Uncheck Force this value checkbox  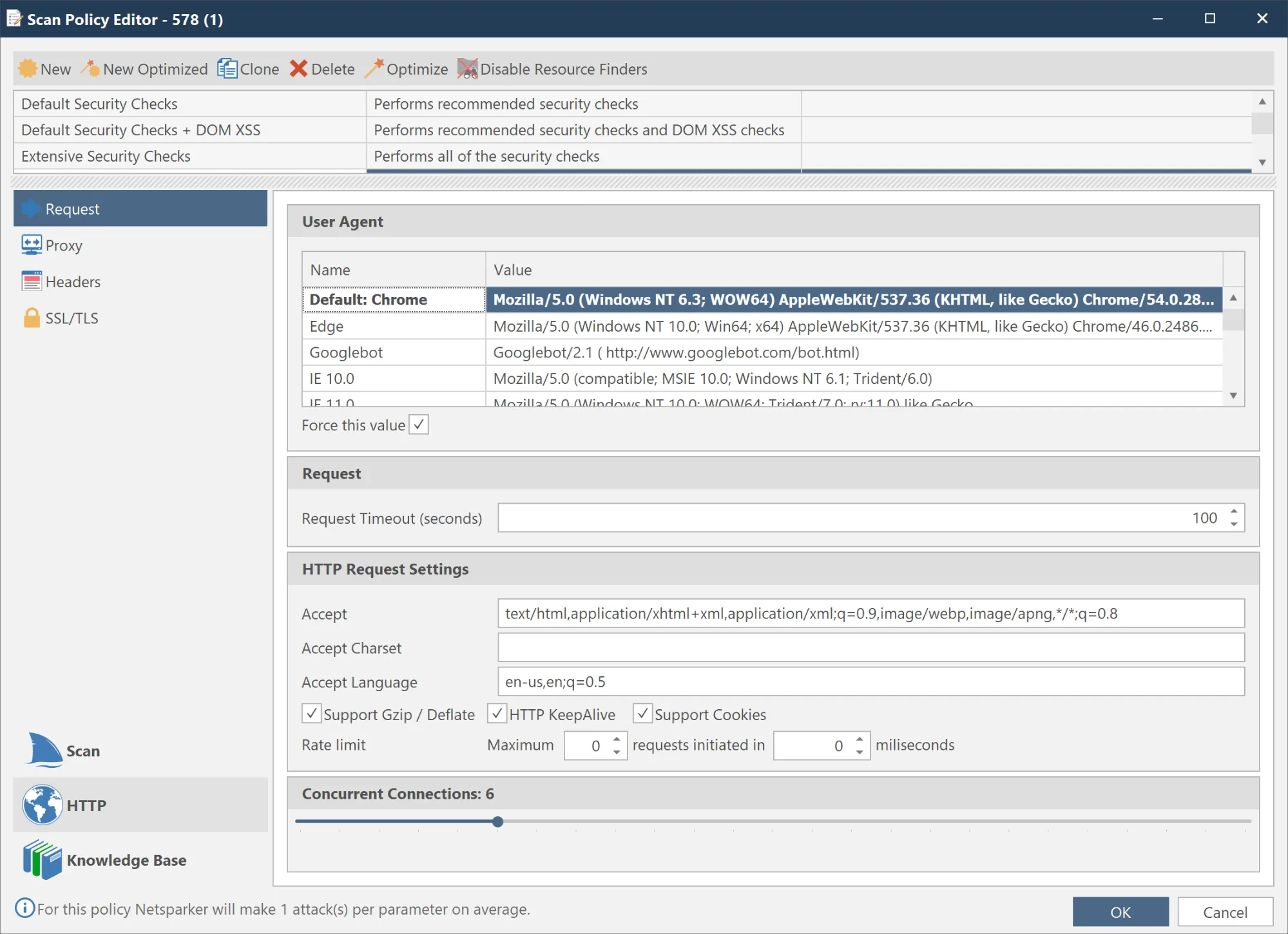[x=419, y=425]
